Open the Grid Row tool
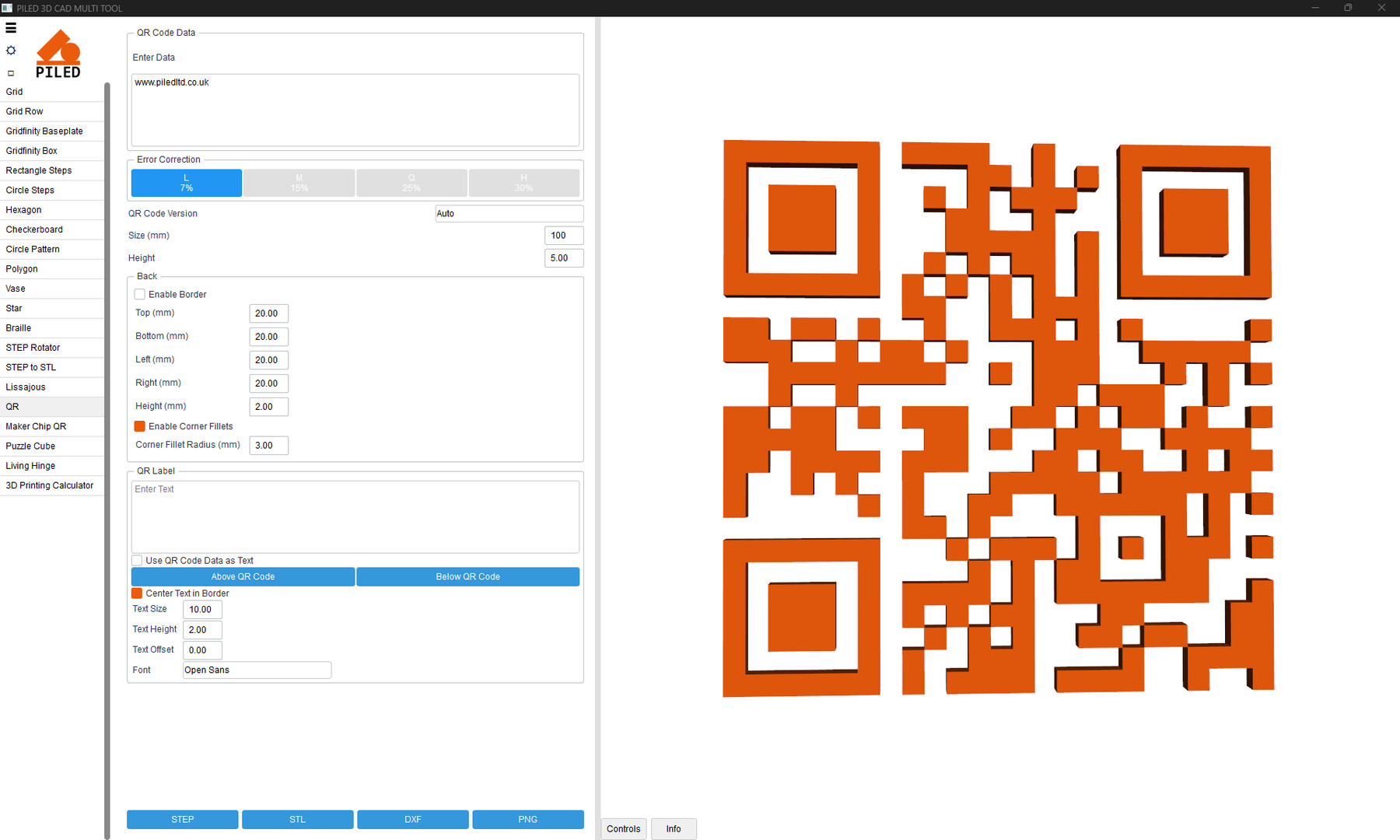 [52, 111]
